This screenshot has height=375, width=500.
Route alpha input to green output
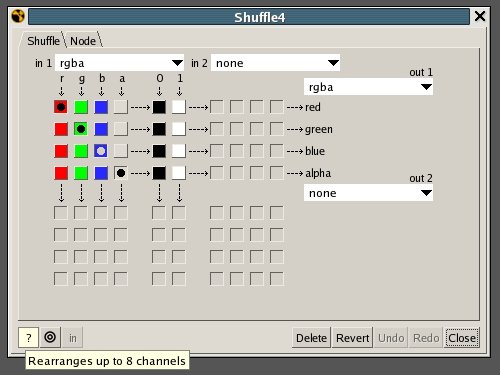pyautogui.click(x=121, y=129)
